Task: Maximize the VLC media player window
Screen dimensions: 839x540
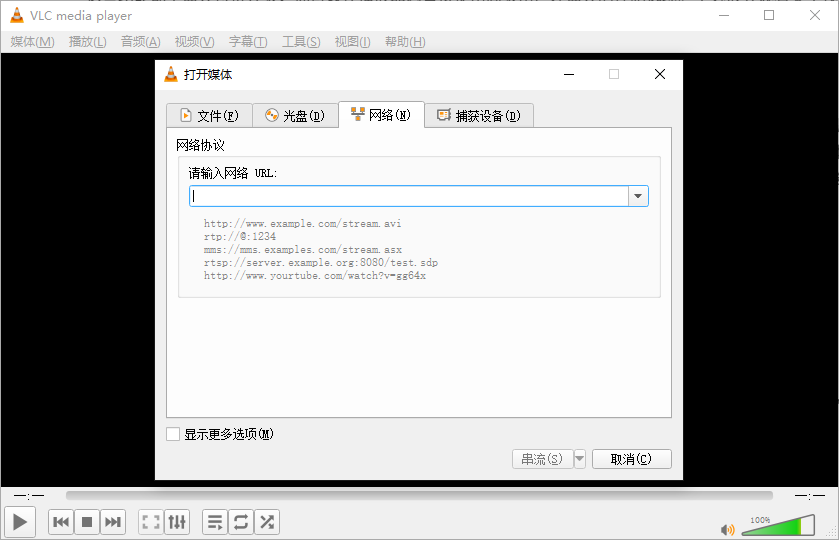Action: 769,16
